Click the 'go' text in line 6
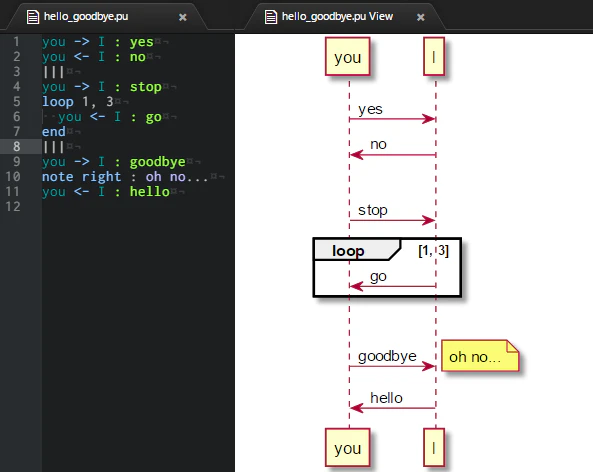This screenshot has width=593, height=472. [154, 118]
